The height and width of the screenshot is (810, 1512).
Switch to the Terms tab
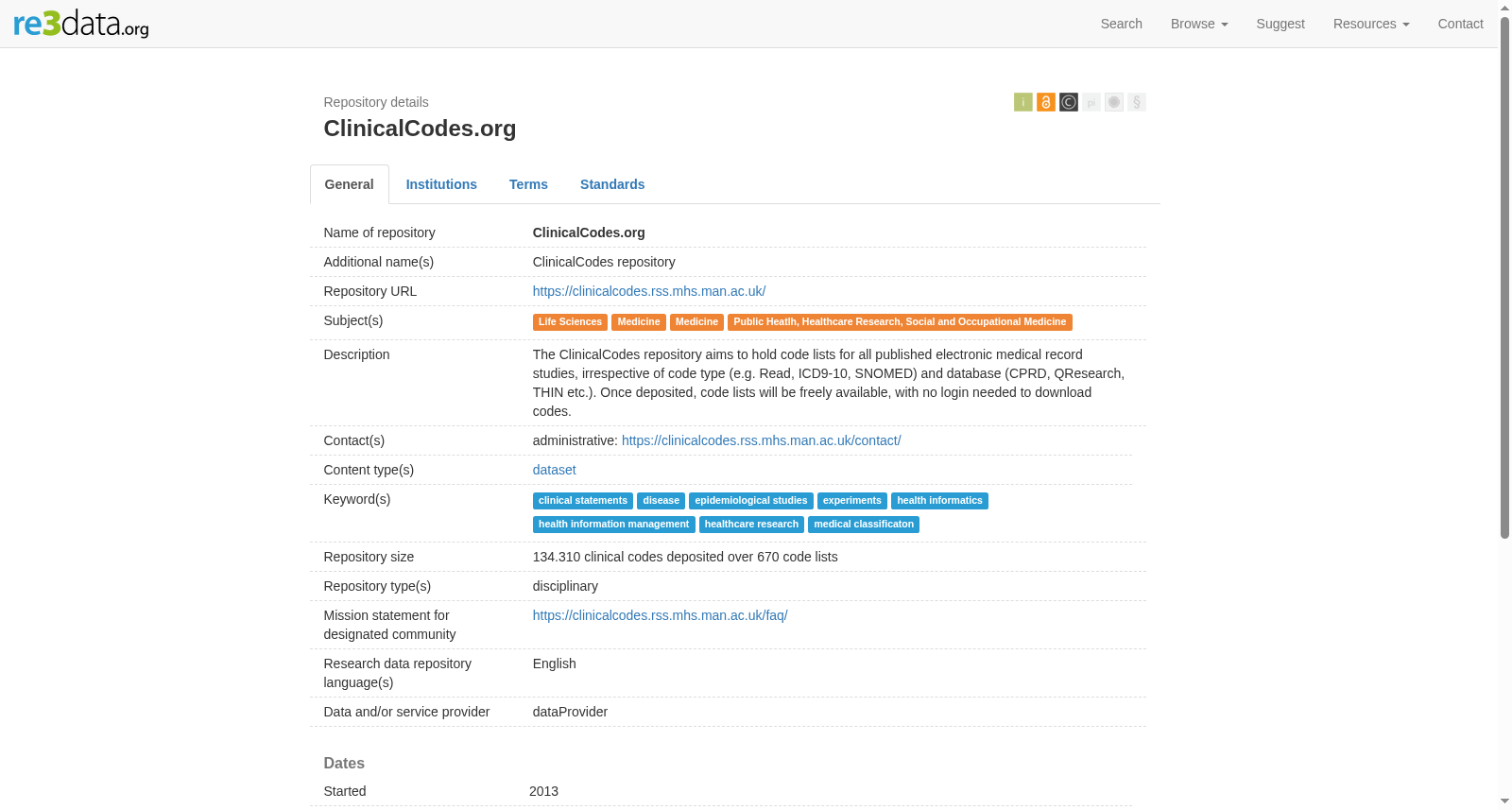click(x=528, y=184)
